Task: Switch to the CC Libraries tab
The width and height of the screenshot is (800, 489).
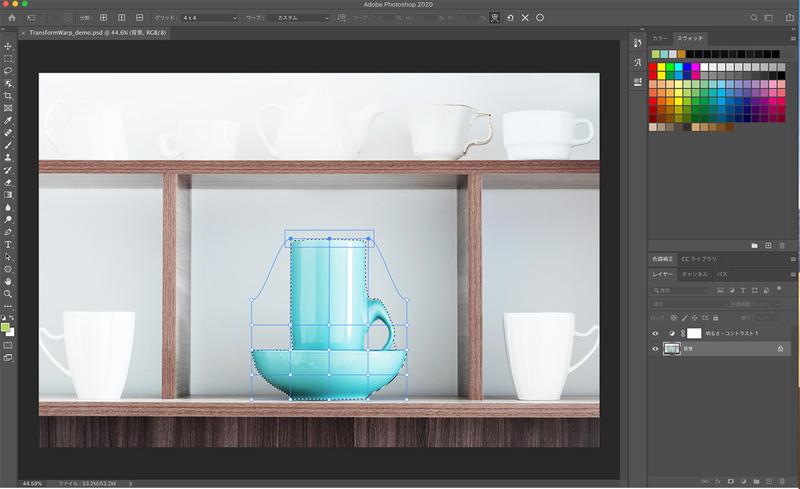Action: tap(699, 259)
